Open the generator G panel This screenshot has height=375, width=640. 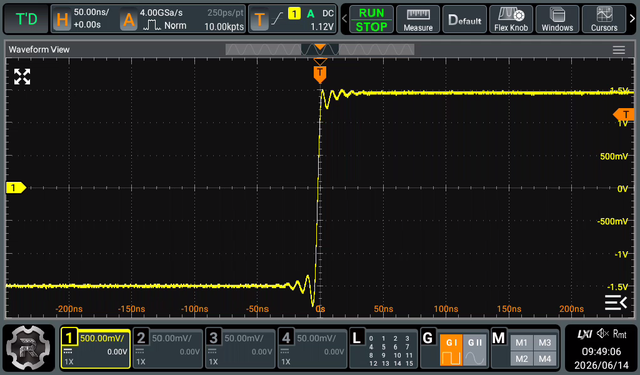428,338
